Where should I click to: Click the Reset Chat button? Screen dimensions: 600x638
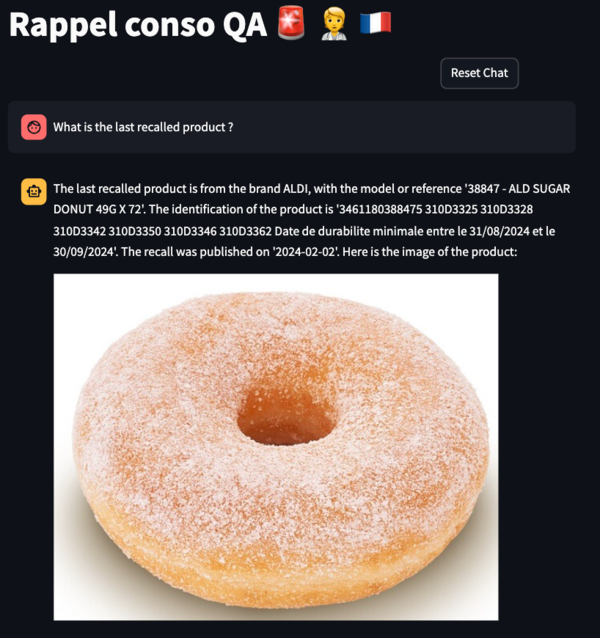(x=479, y=73)
